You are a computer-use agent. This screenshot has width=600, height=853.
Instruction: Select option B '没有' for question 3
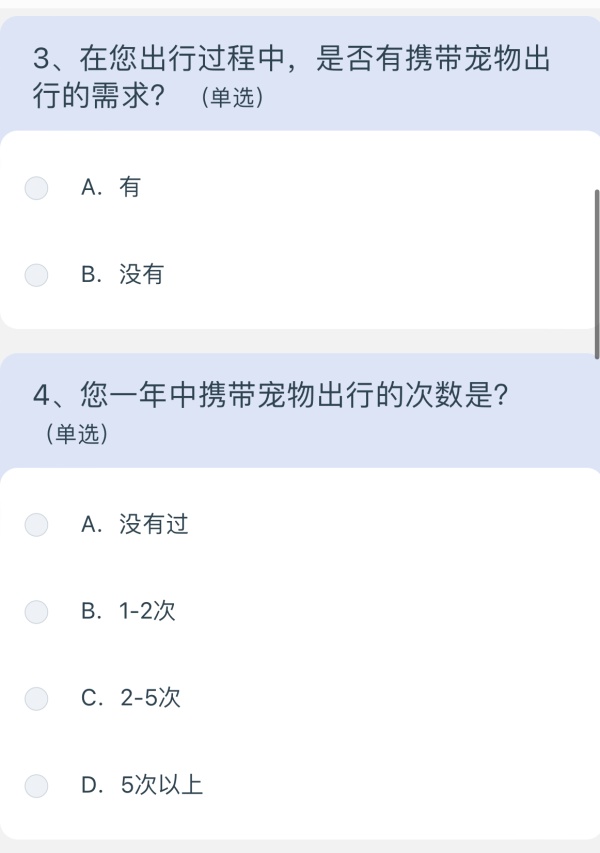(36, 274)
